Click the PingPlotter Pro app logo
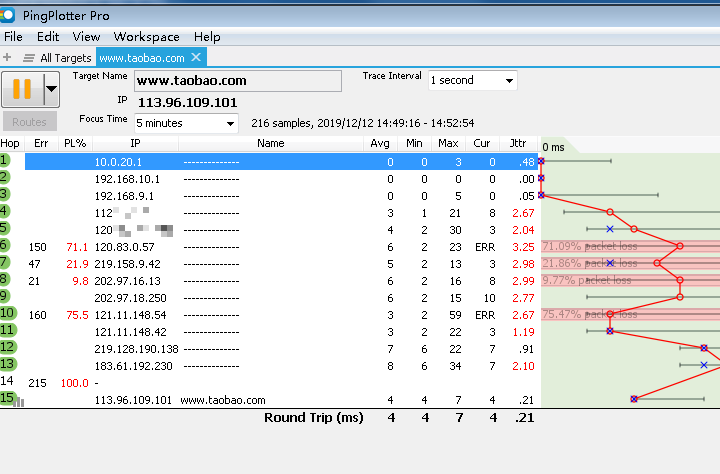 [x=7, y=15]
